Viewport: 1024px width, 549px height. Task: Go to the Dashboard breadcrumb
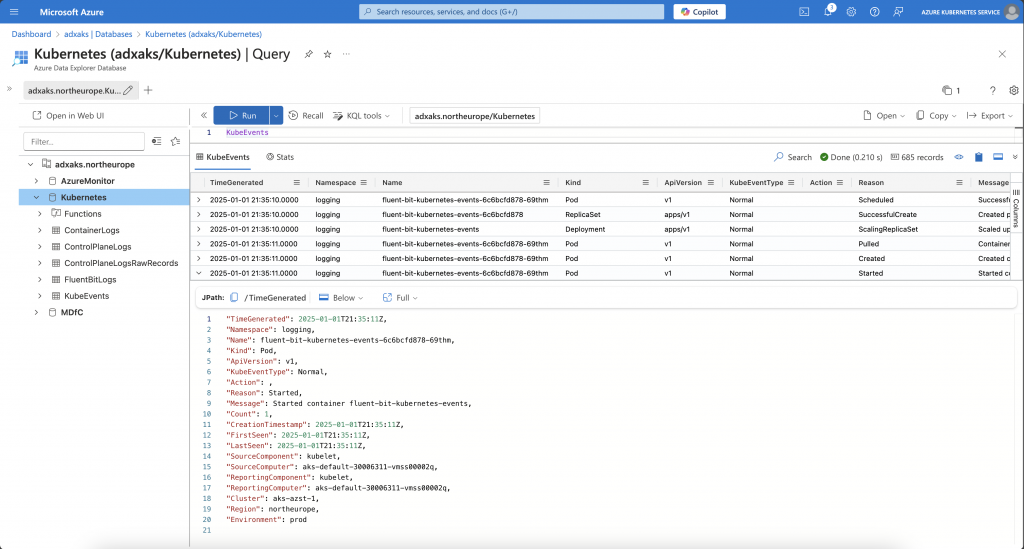(x=31, y=34)
